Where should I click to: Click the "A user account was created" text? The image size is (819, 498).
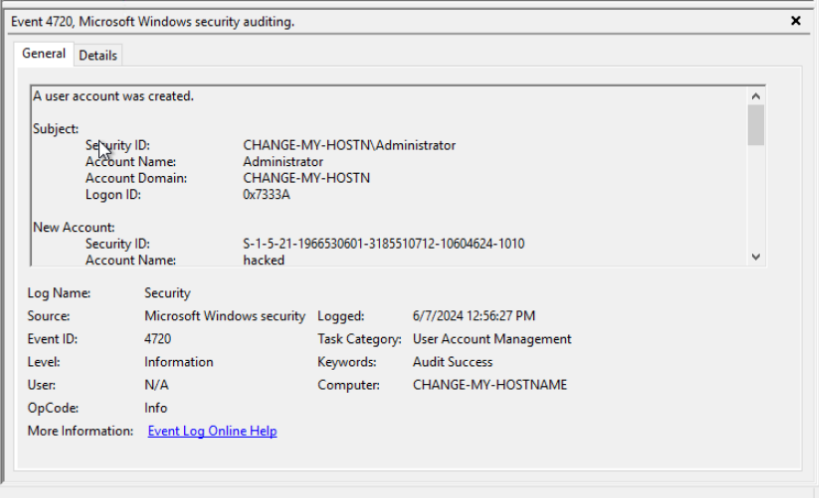click(113, 96)
